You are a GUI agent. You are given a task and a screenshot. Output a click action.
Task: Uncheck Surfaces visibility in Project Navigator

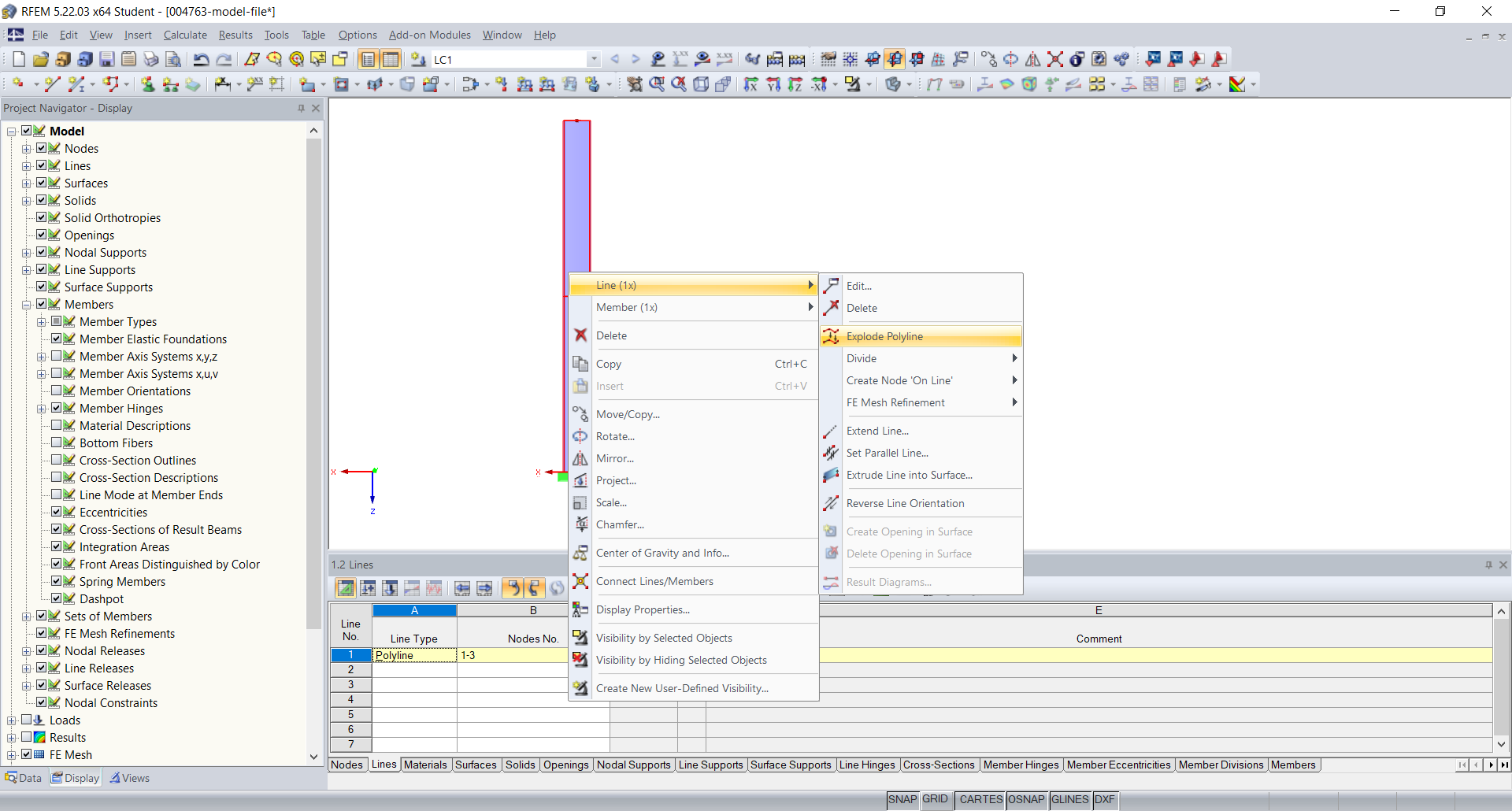click(42, 182)
